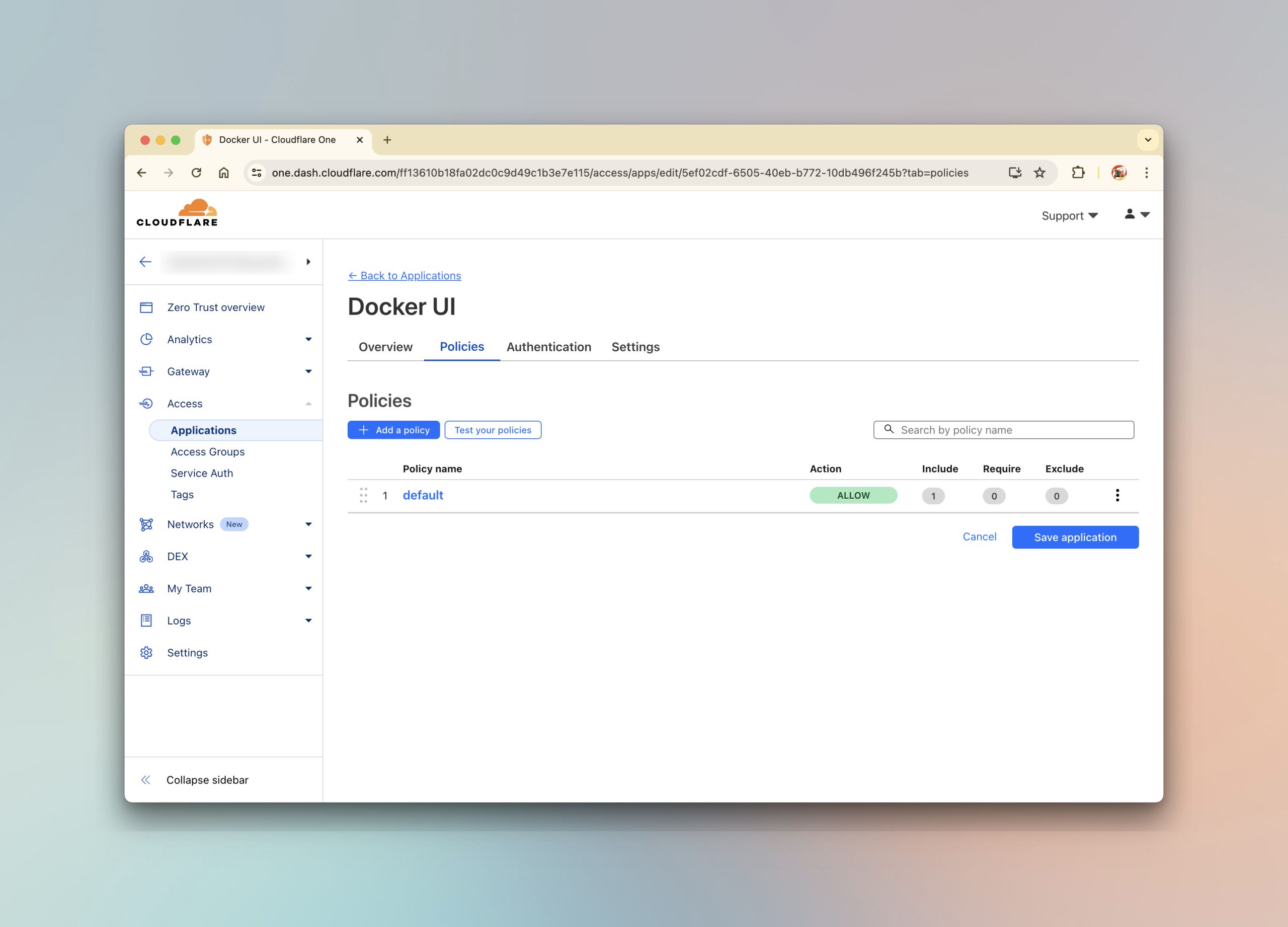Image resolution: width=1288 pixels, height=927 pixels.
Task: Click the Cancel link
Action: click(979, 537)
